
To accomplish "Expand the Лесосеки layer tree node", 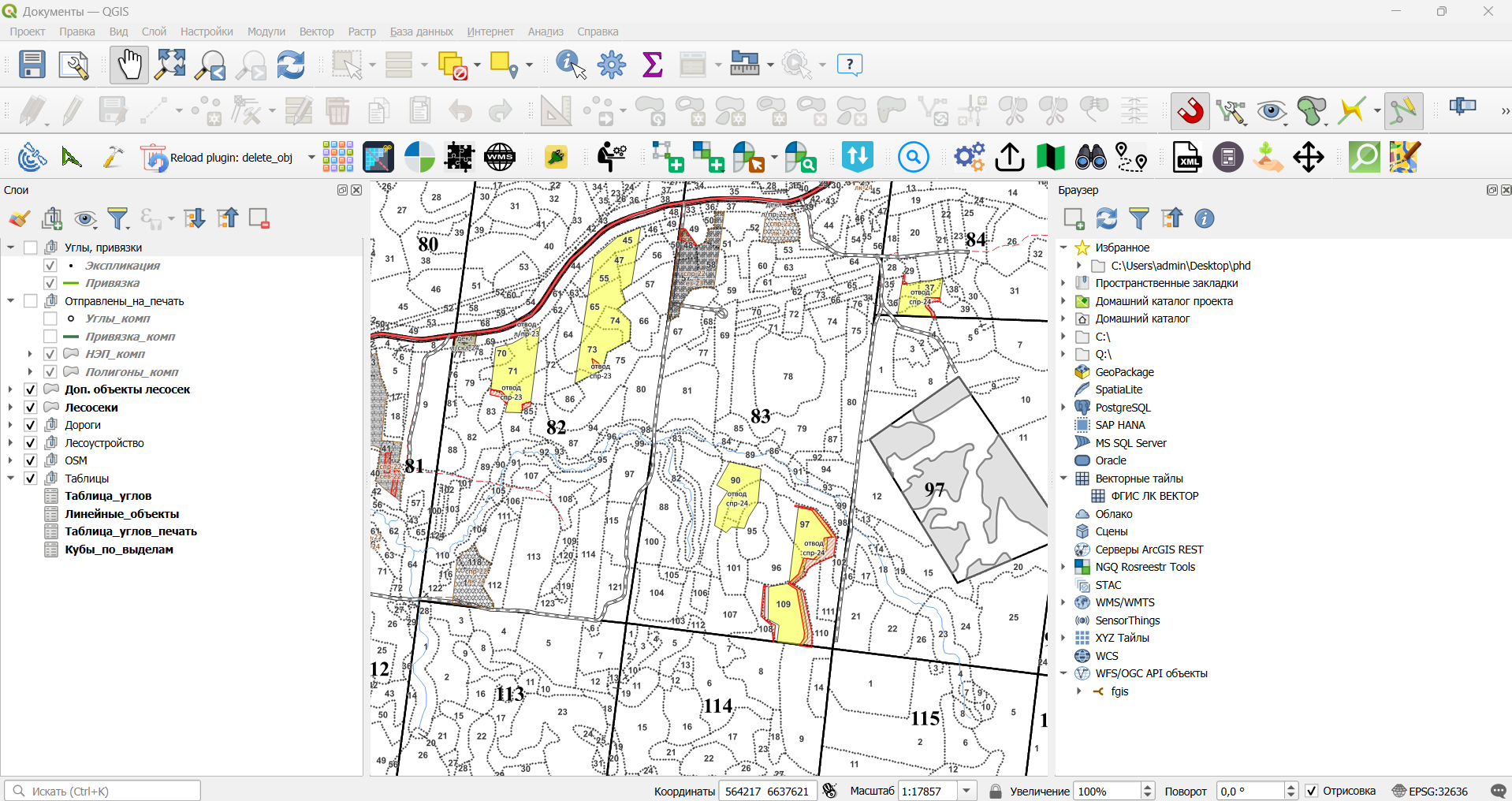I will pos(10,408).
